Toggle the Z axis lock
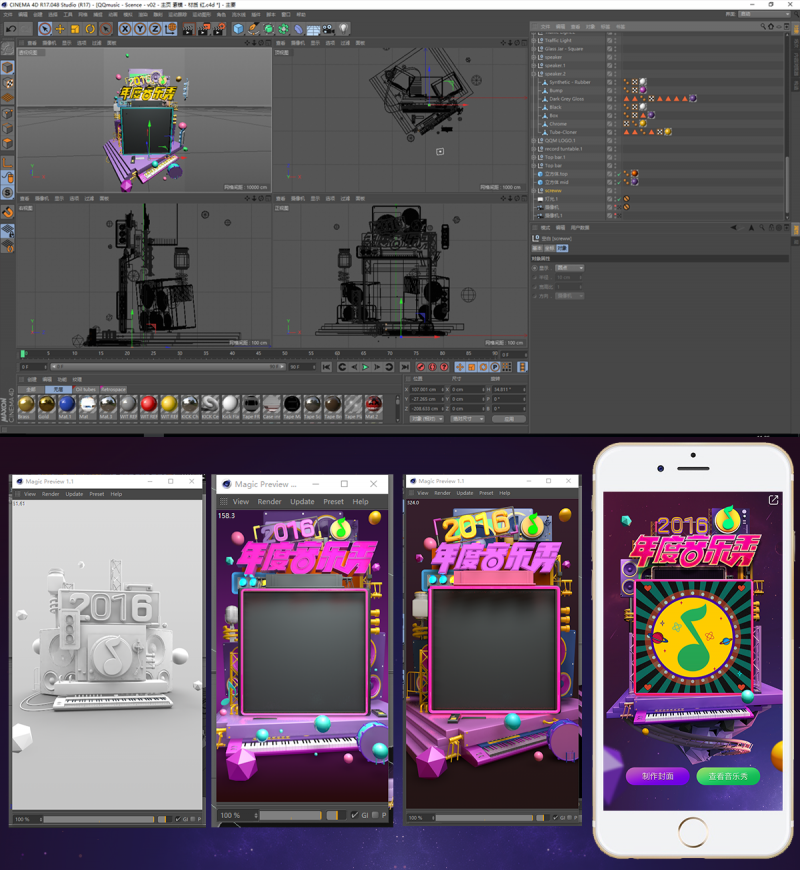The height and width of the screenshot is (870, 800). (155, 29)
